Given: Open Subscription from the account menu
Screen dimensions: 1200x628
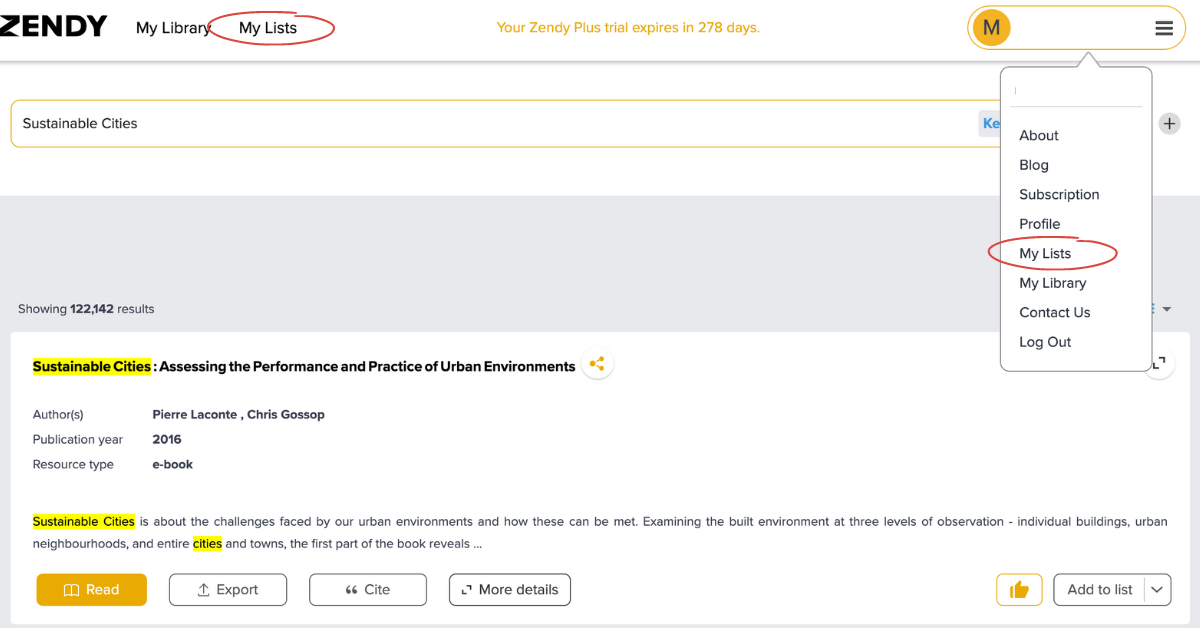Looking at the screenshot, I should click(x=1059, y=195).
